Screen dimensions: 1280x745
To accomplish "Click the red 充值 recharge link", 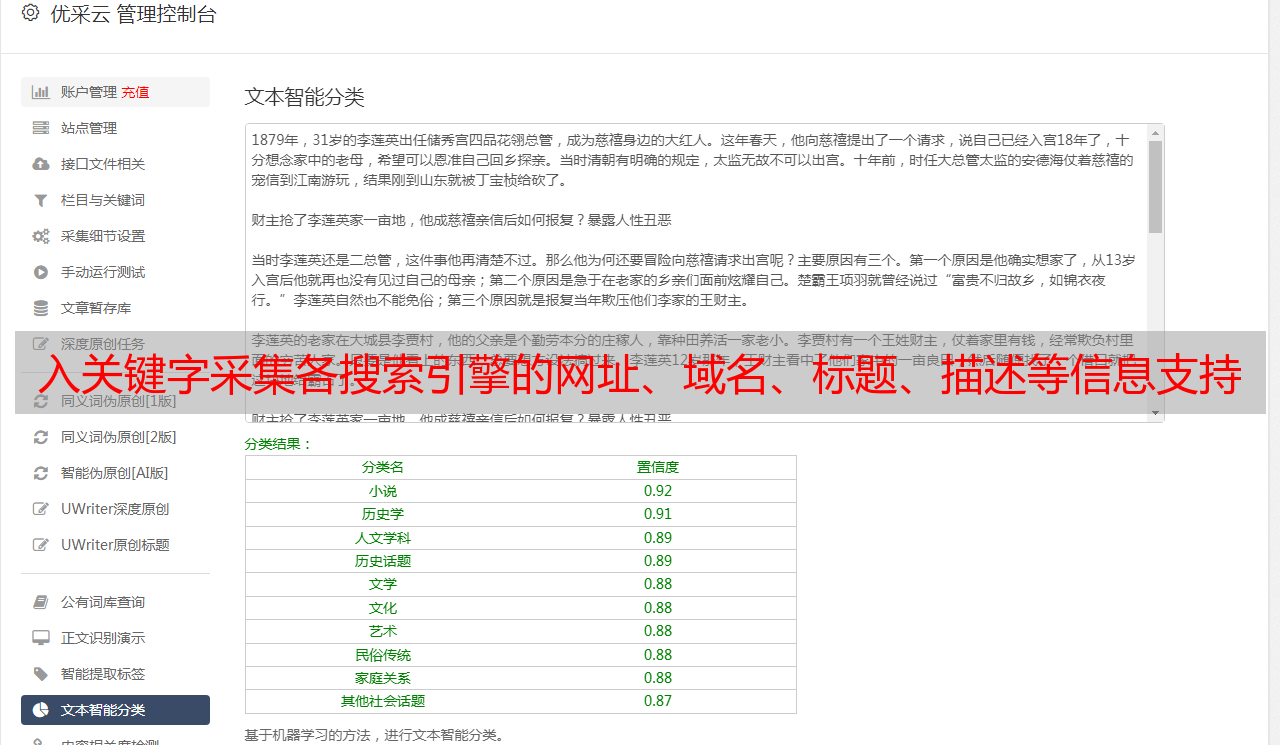I will (135, 92).
